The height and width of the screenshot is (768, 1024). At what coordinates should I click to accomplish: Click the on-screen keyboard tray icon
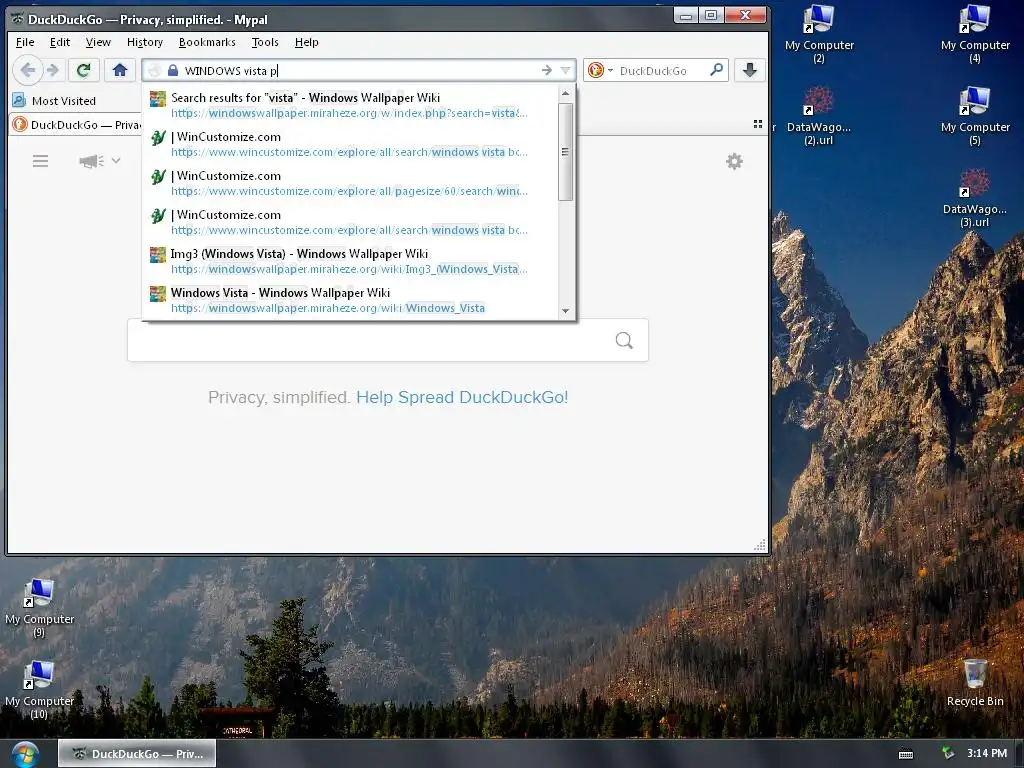906,754
